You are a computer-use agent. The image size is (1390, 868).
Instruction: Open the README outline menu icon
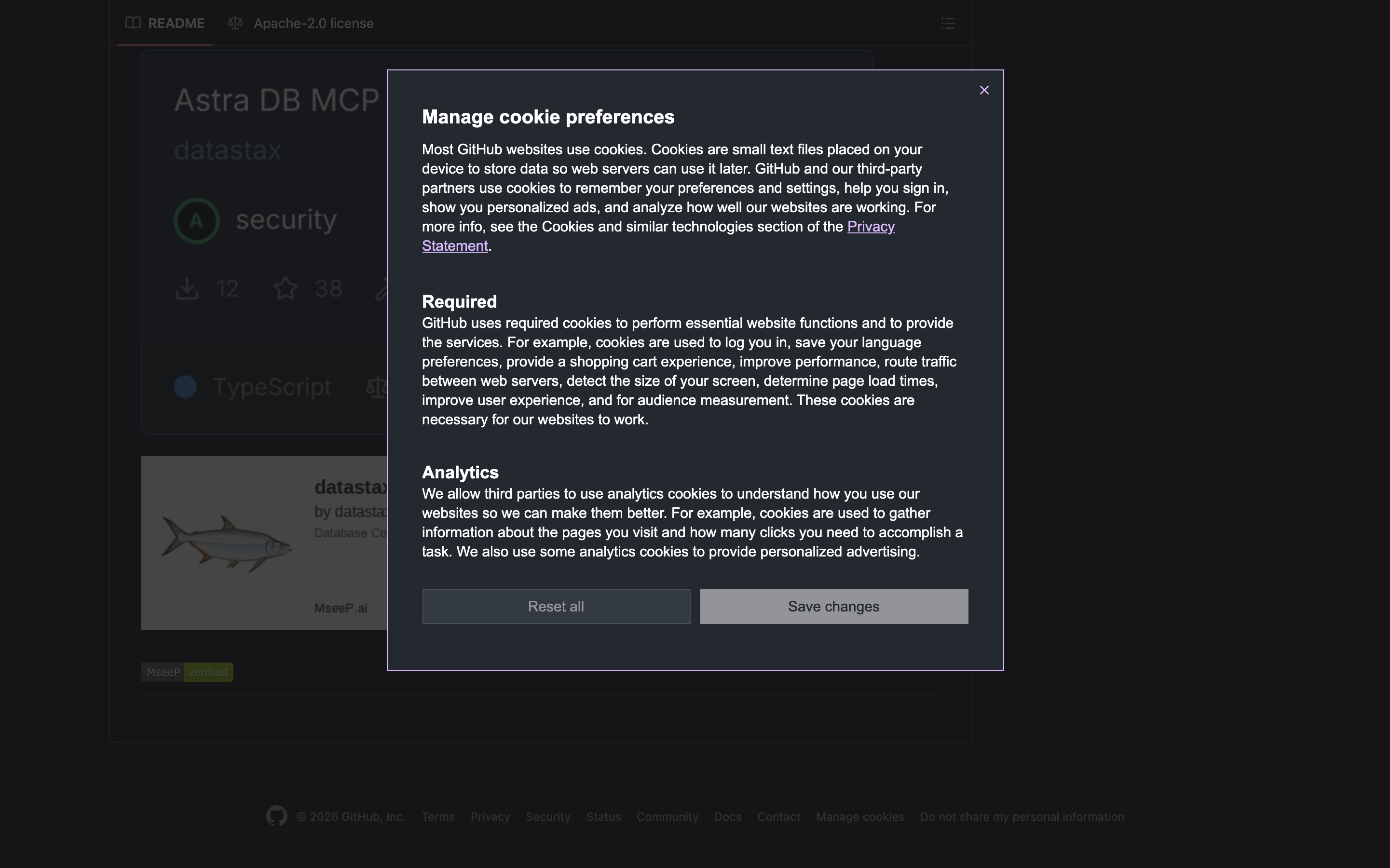pos(948,24)
